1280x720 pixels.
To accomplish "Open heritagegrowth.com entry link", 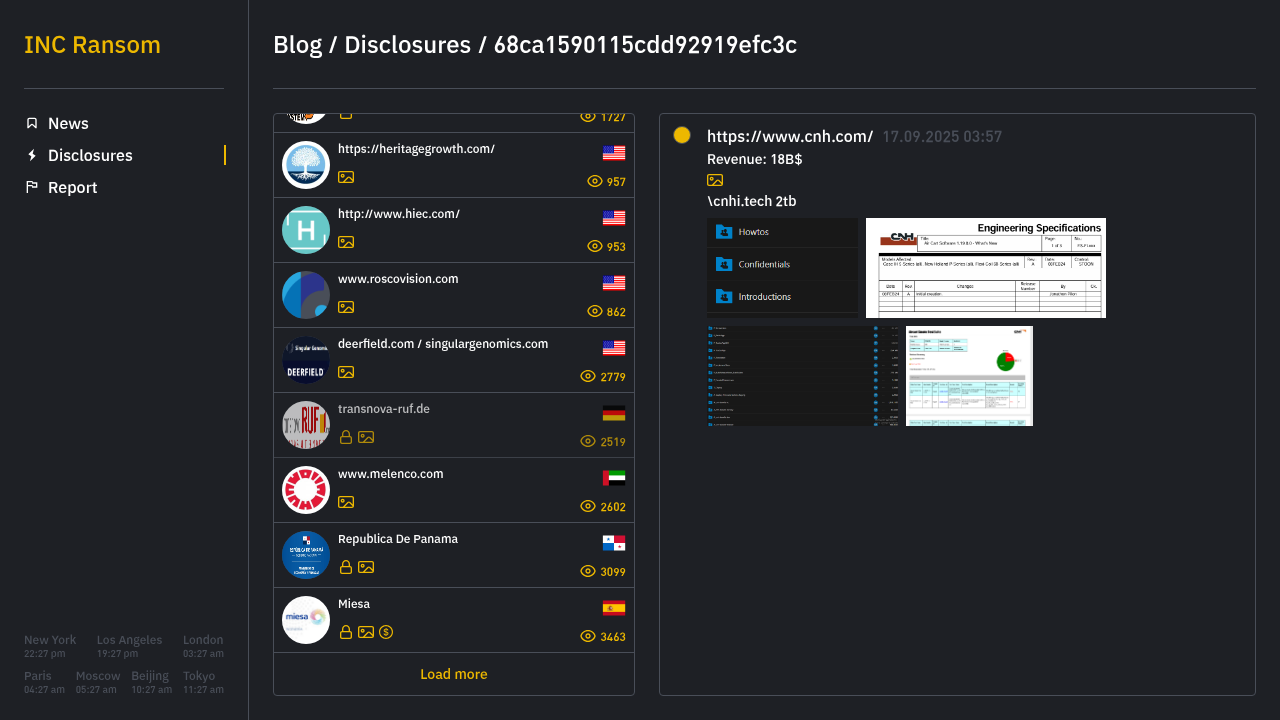I will [416, 149].
